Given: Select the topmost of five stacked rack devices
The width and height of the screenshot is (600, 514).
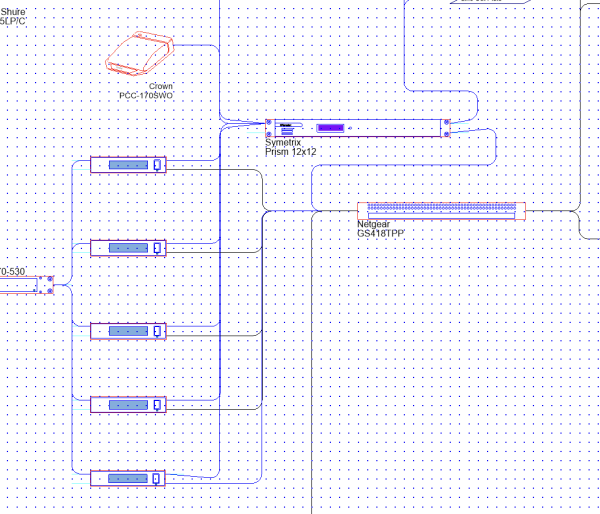Looking at the screenshot, I should pos(129,165).
